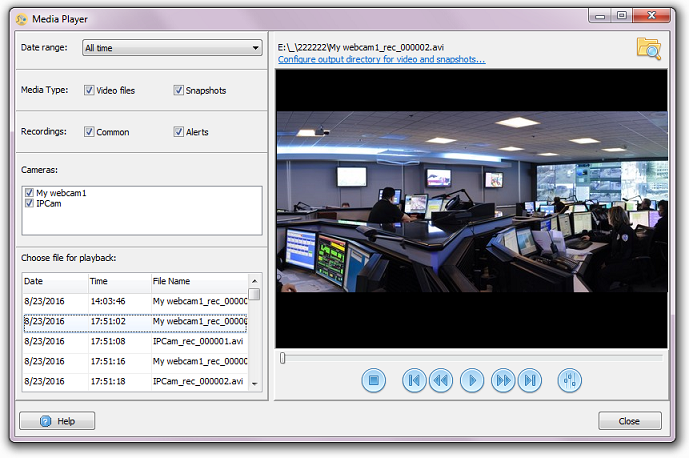Jump to the previous file button
Image resolution: width=689 pixels, height=458 pixels.
click(x=413, y=380)
